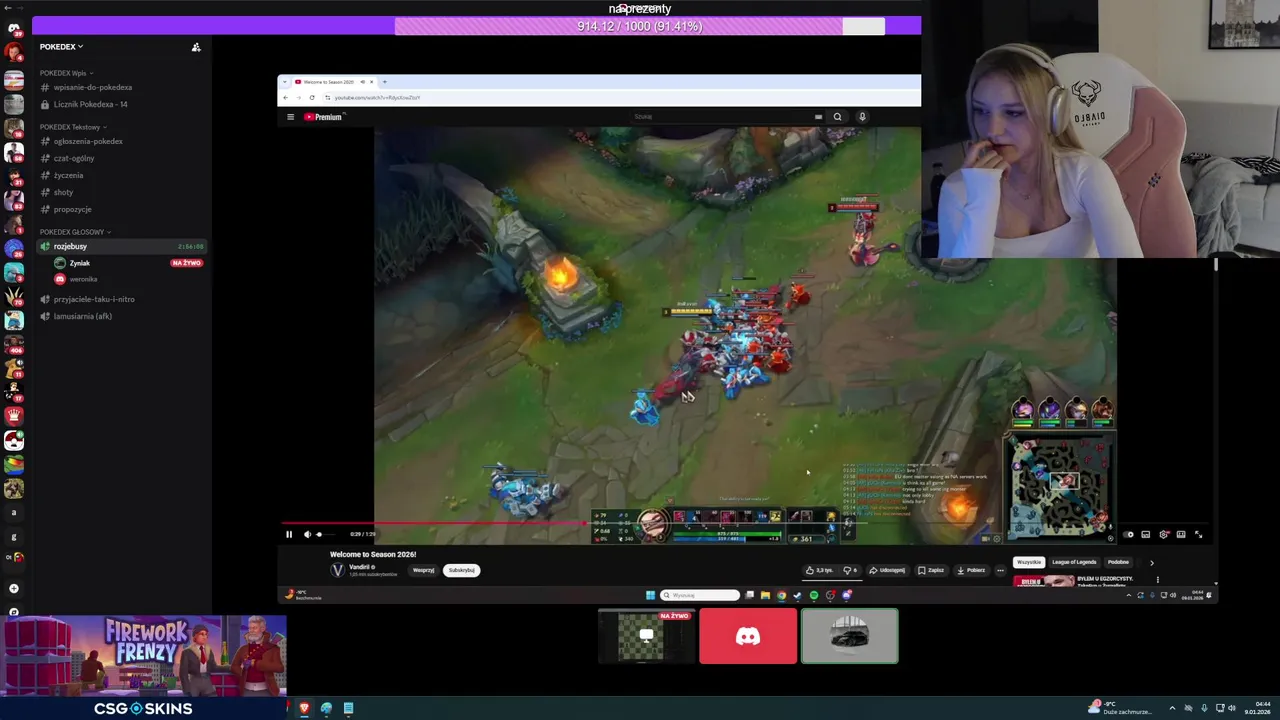Like the video with thumbs-up button

click(x=820, y=570)
